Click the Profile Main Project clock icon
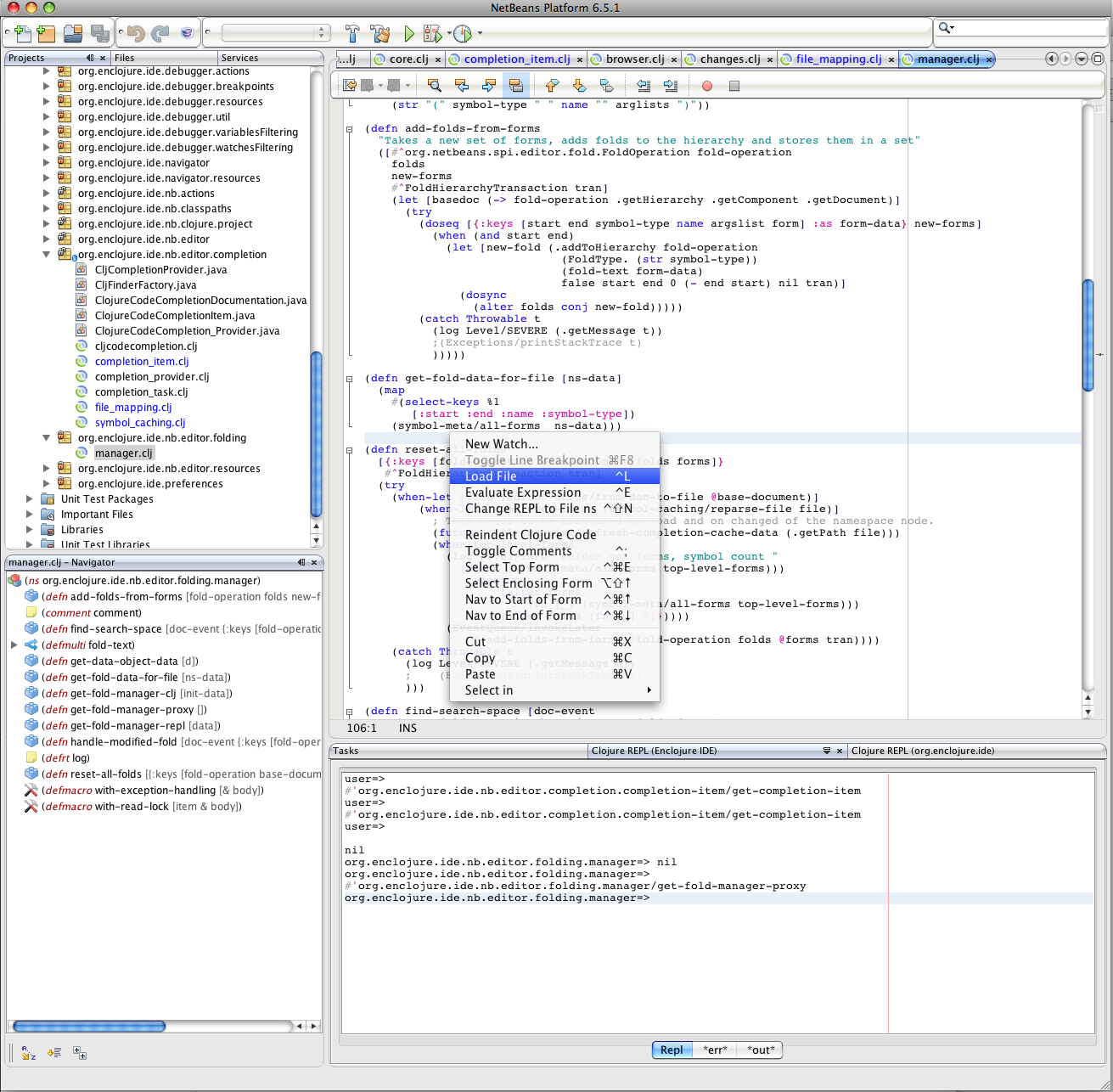The height and width of the screenshot is (1092, 1113). (462, 33)
